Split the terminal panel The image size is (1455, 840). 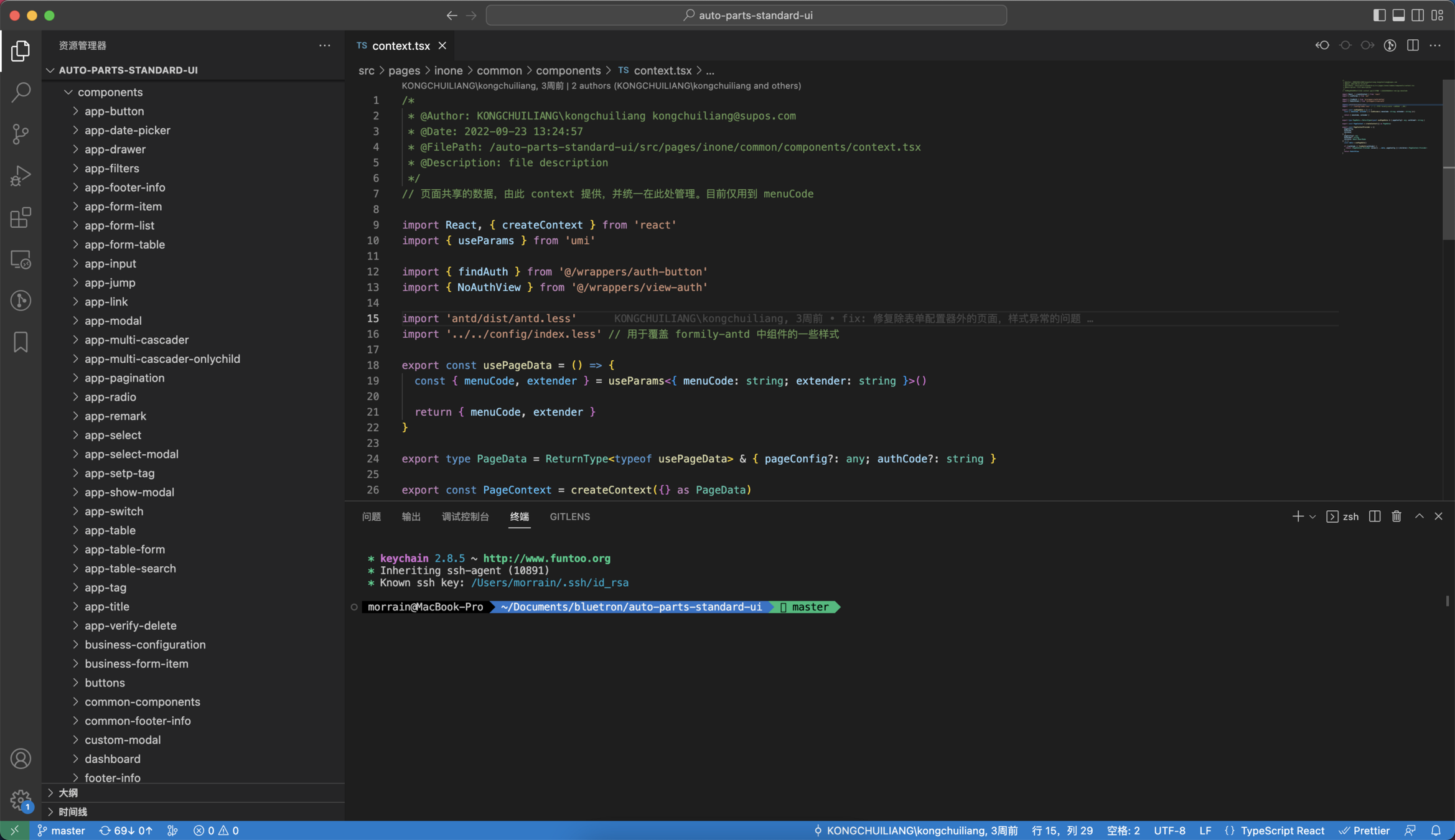coord(1375,516)
